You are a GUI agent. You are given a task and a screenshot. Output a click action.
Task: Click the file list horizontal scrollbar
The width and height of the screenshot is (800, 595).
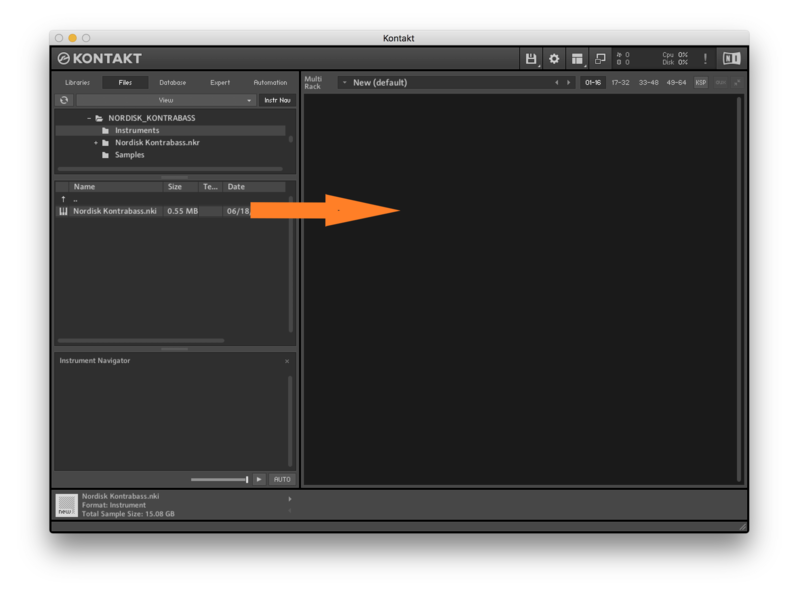pos(141,340)
